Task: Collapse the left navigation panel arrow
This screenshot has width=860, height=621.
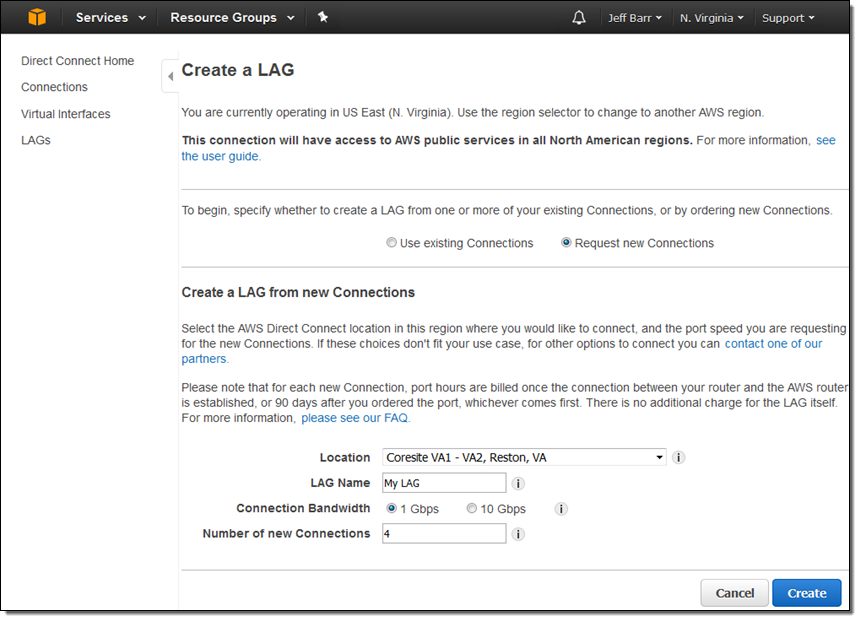Action: (170, 76)
